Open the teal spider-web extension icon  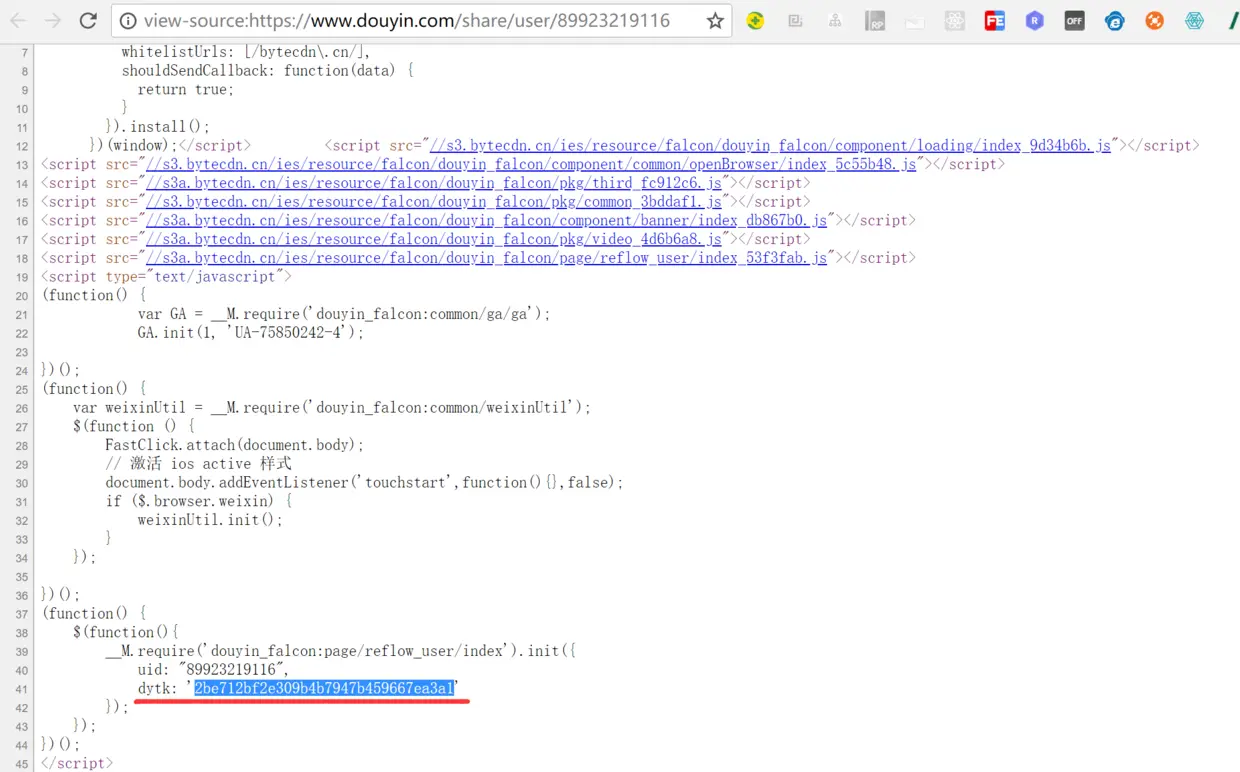[1195, 21]
